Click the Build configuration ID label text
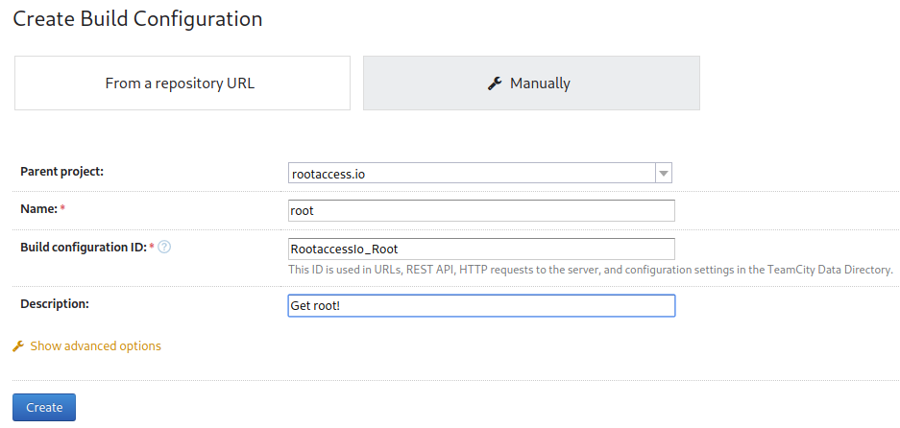Viewport: 900px width, 428px height. click(x=83, y=247)
